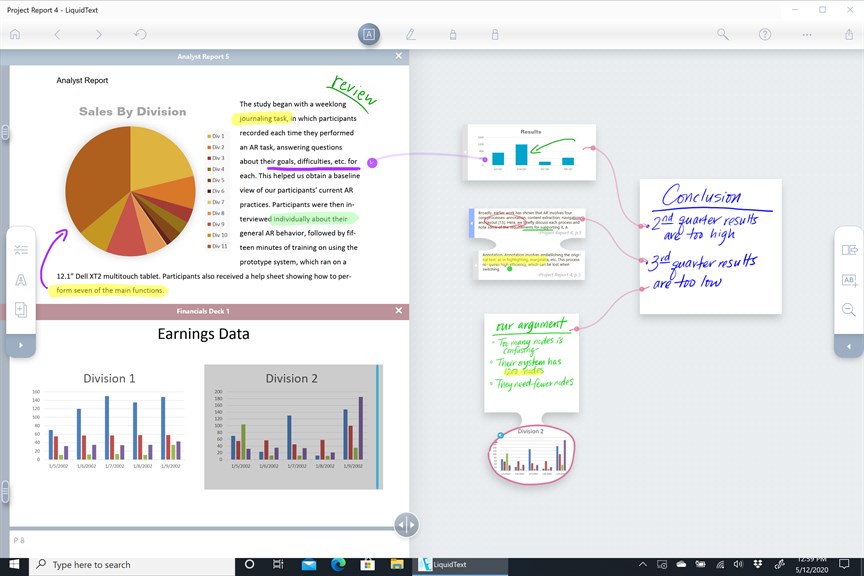Image resolution: width=864 pixels, height=576 pixels.
Task: Click the LiquidText taskbar button
Action: pyautogui.click(x=461, y=564)
